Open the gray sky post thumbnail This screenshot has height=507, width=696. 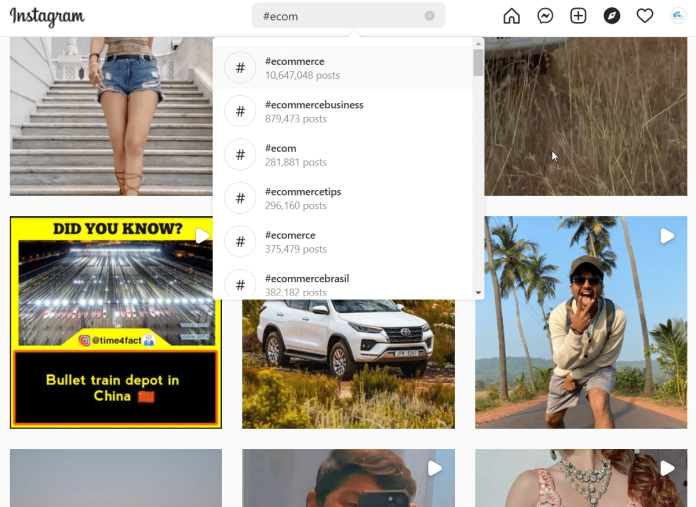(116, 478)
